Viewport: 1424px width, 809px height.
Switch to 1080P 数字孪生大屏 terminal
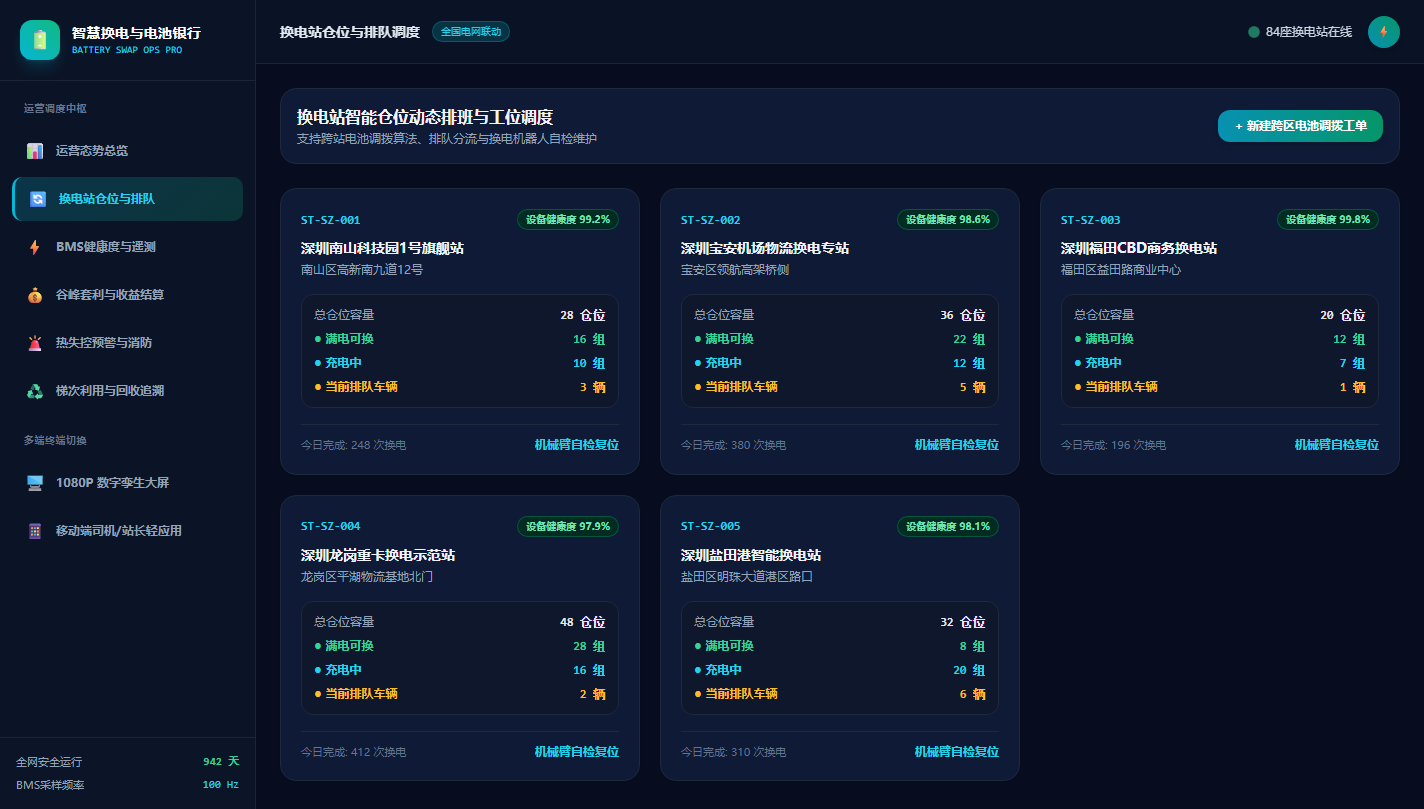click(127, 483)
